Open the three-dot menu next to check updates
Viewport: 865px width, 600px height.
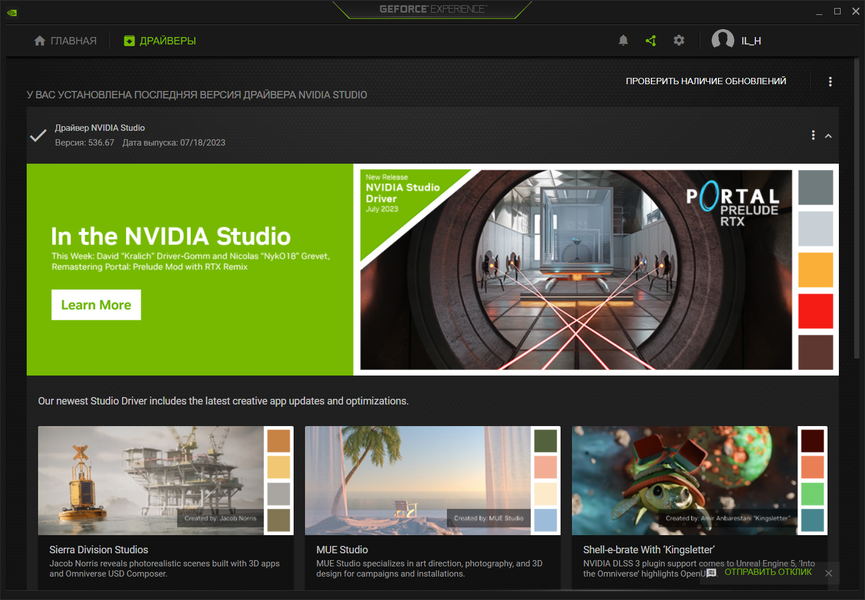tap(830, 82)
